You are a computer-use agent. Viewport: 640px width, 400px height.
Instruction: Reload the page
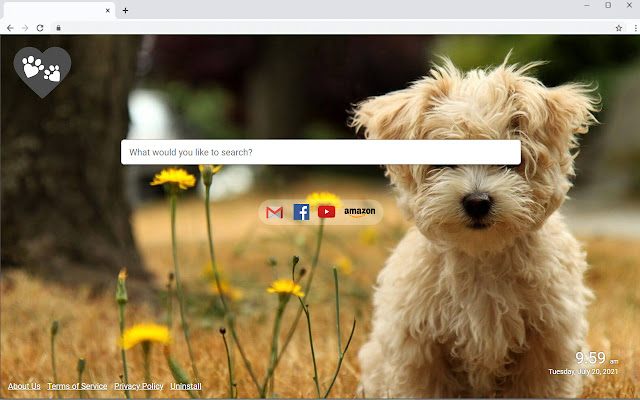(x=40, y=28)
